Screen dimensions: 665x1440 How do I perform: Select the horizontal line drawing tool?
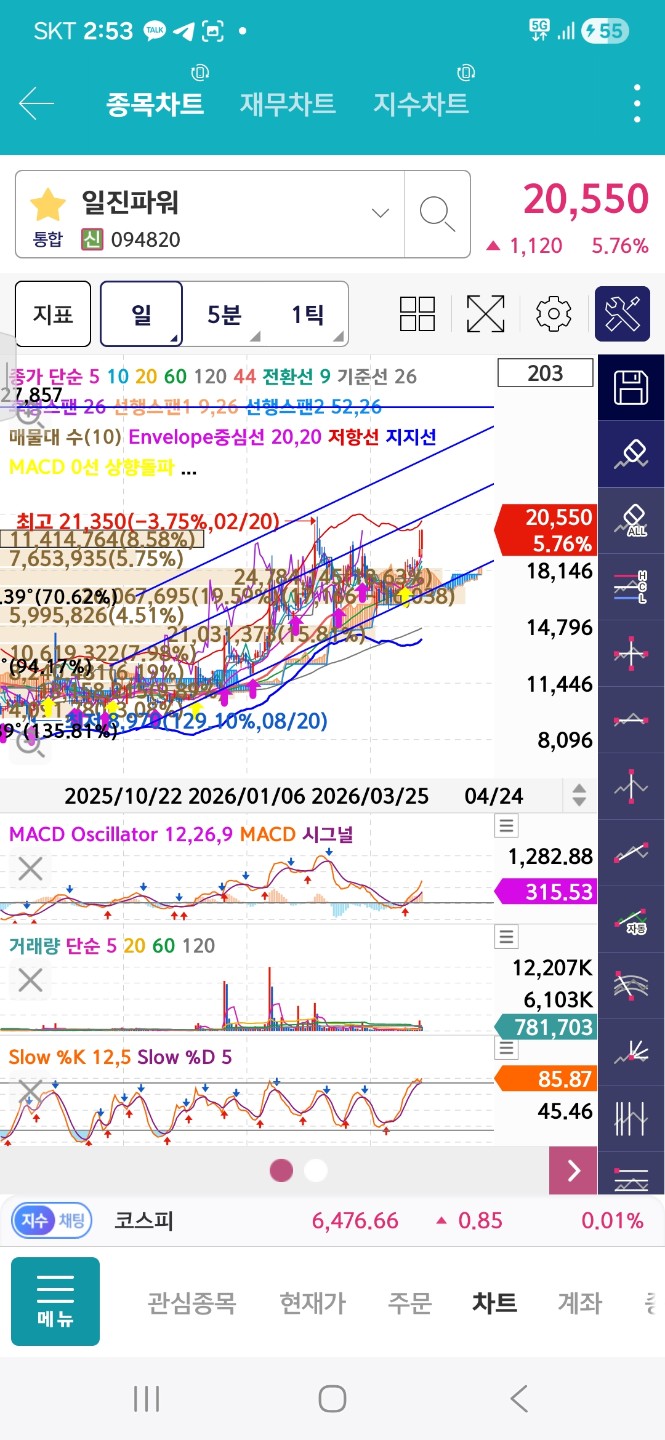631,718
